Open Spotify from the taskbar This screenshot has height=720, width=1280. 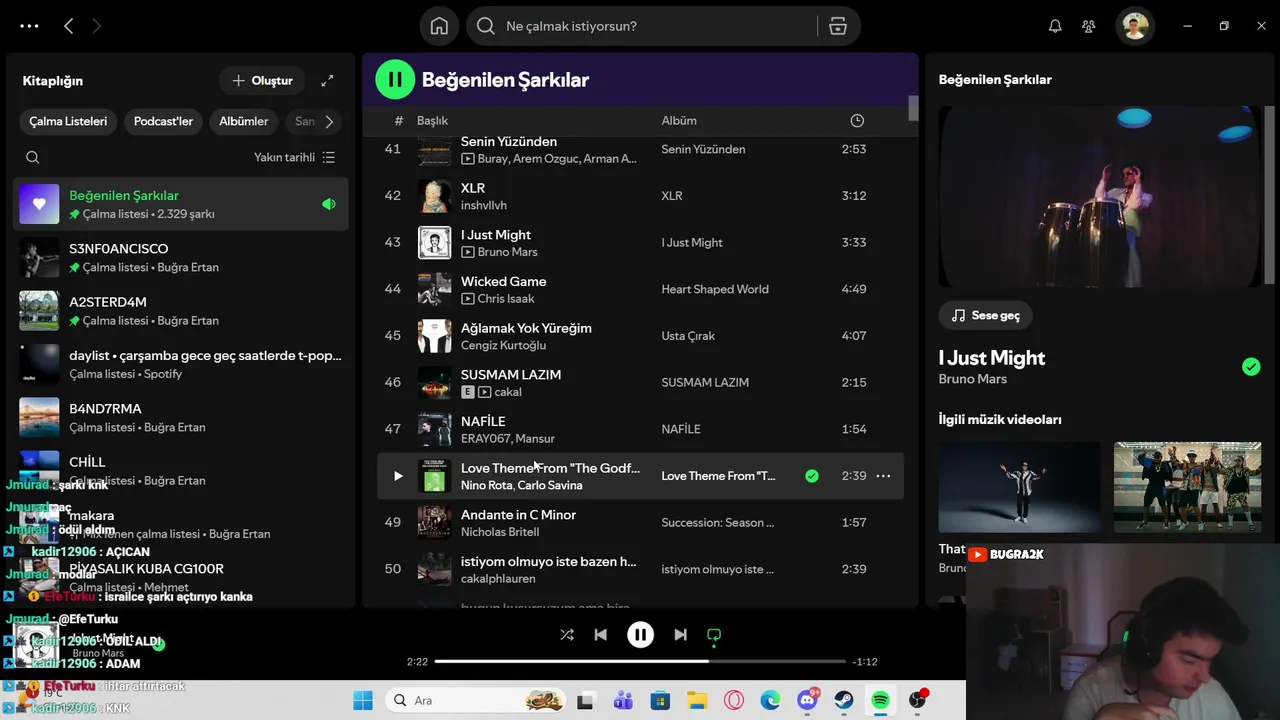(880, 700)
